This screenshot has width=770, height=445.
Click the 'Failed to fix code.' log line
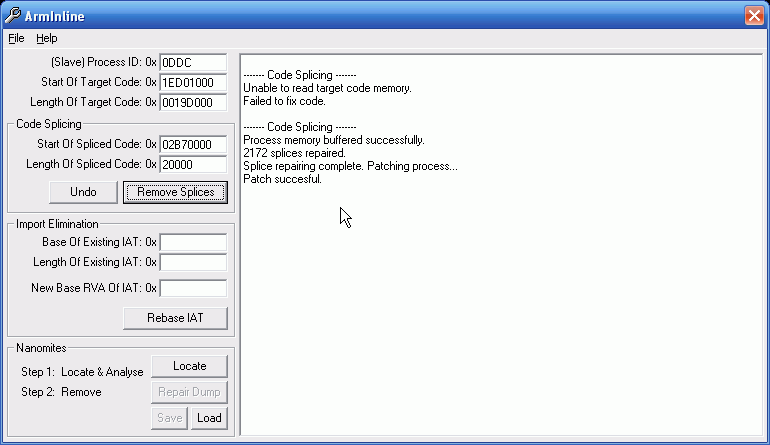[284, 101]
